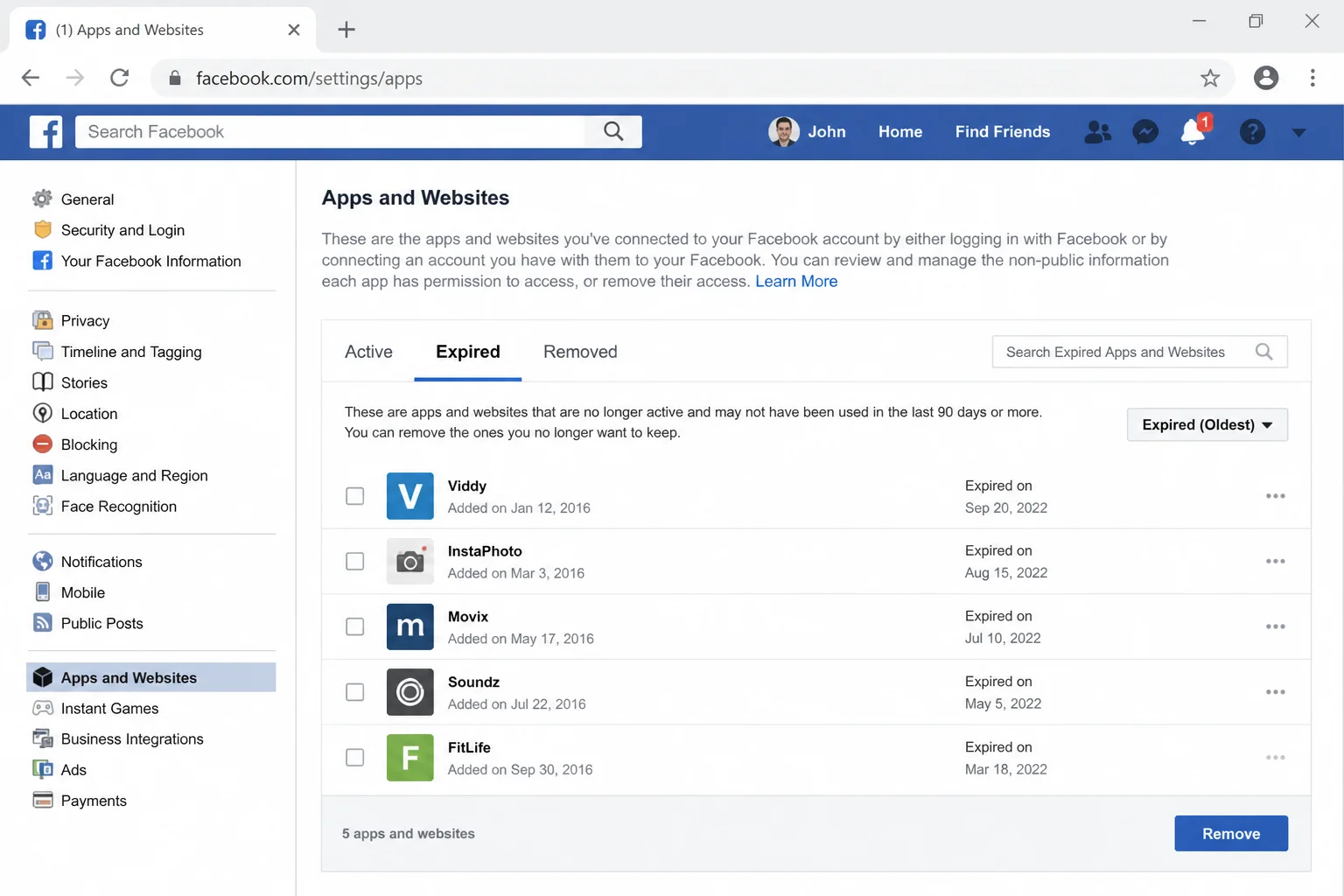The width and height of the screenshot is (1344, 896).
Task: Open the browser three-dot menu
Action: 1312,78
